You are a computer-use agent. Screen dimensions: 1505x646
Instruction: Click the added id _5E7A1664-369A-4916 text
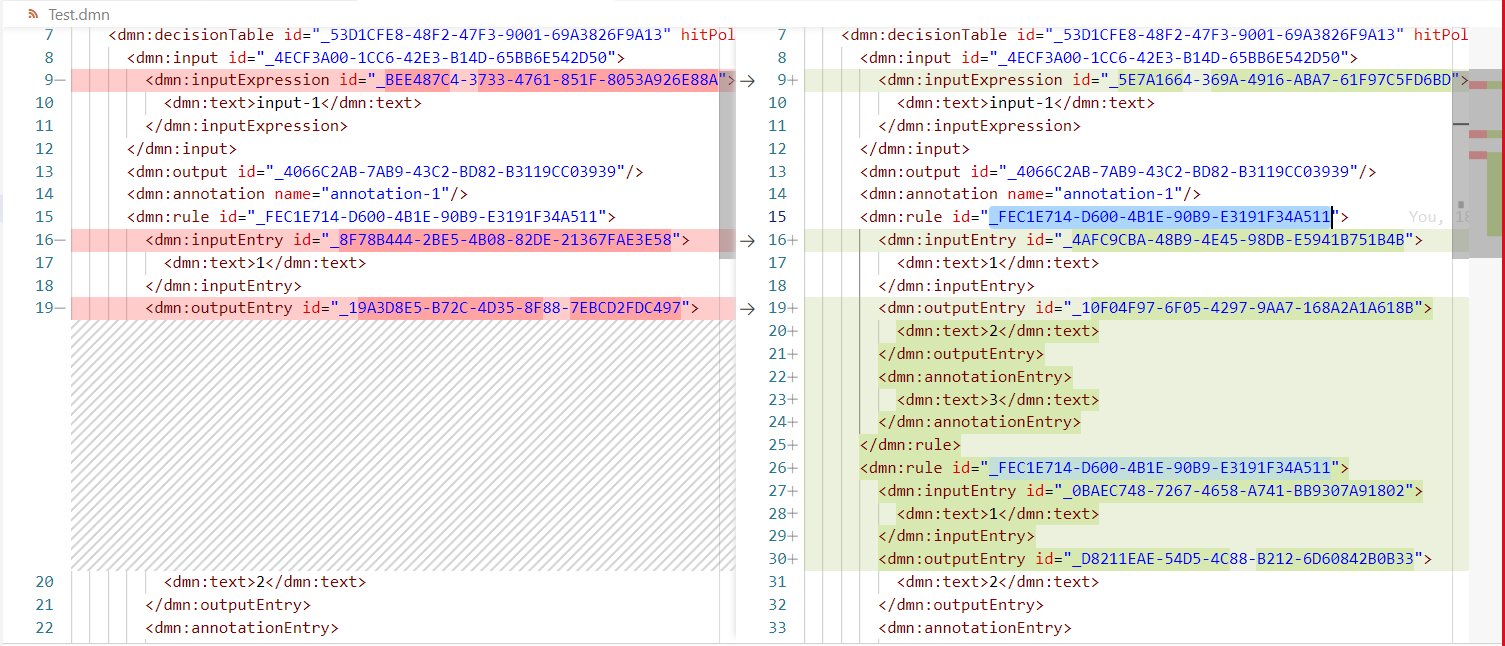click(1279, 80)
